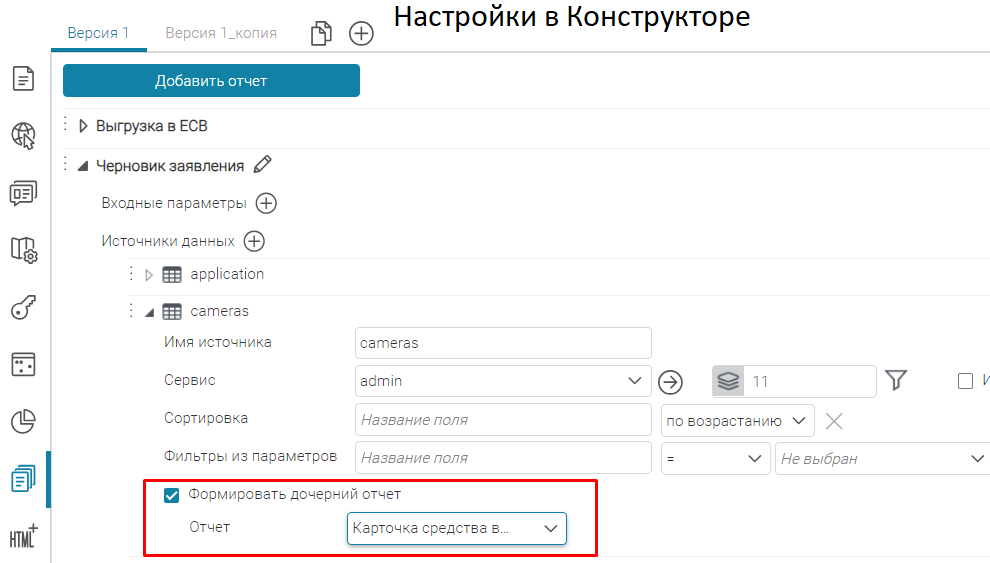990x563 pixels.
Task: Change sort order по возрастанию dropdown
Action: click(737, 420)
